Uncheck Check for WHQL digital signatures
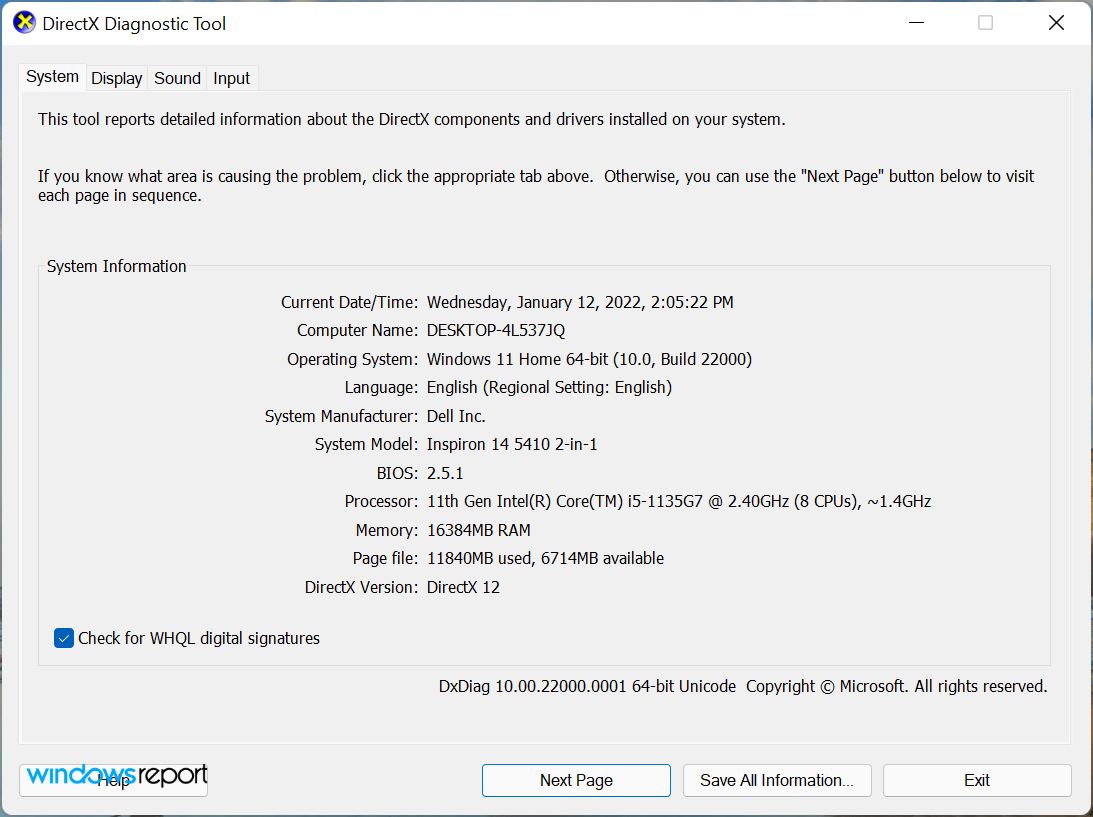 (64, 638)
